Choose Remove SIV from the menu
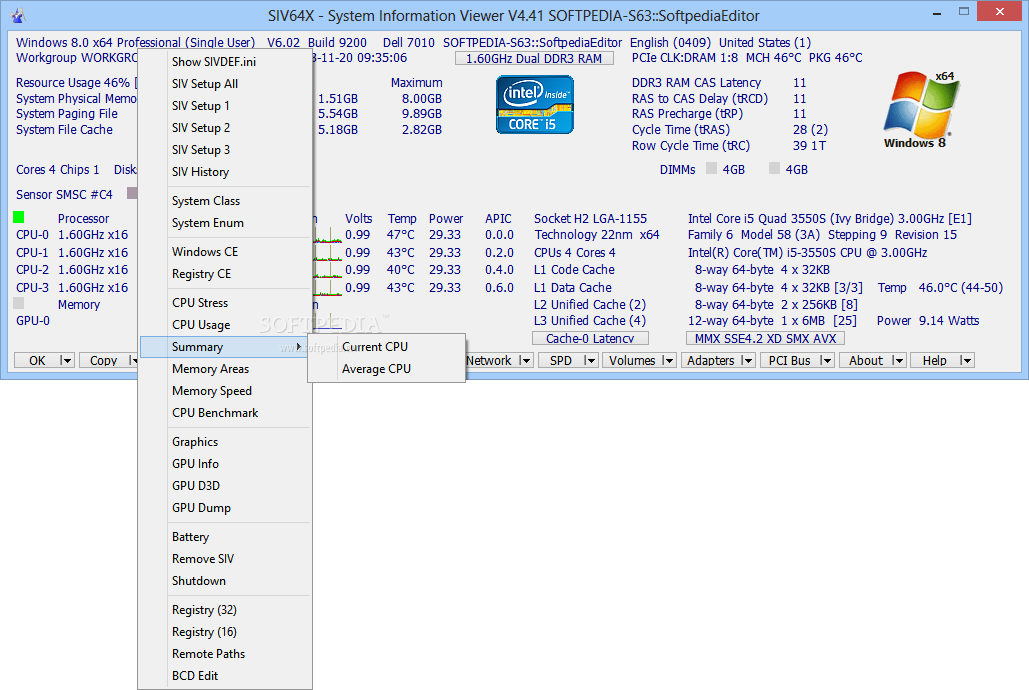 pos(225,559)
